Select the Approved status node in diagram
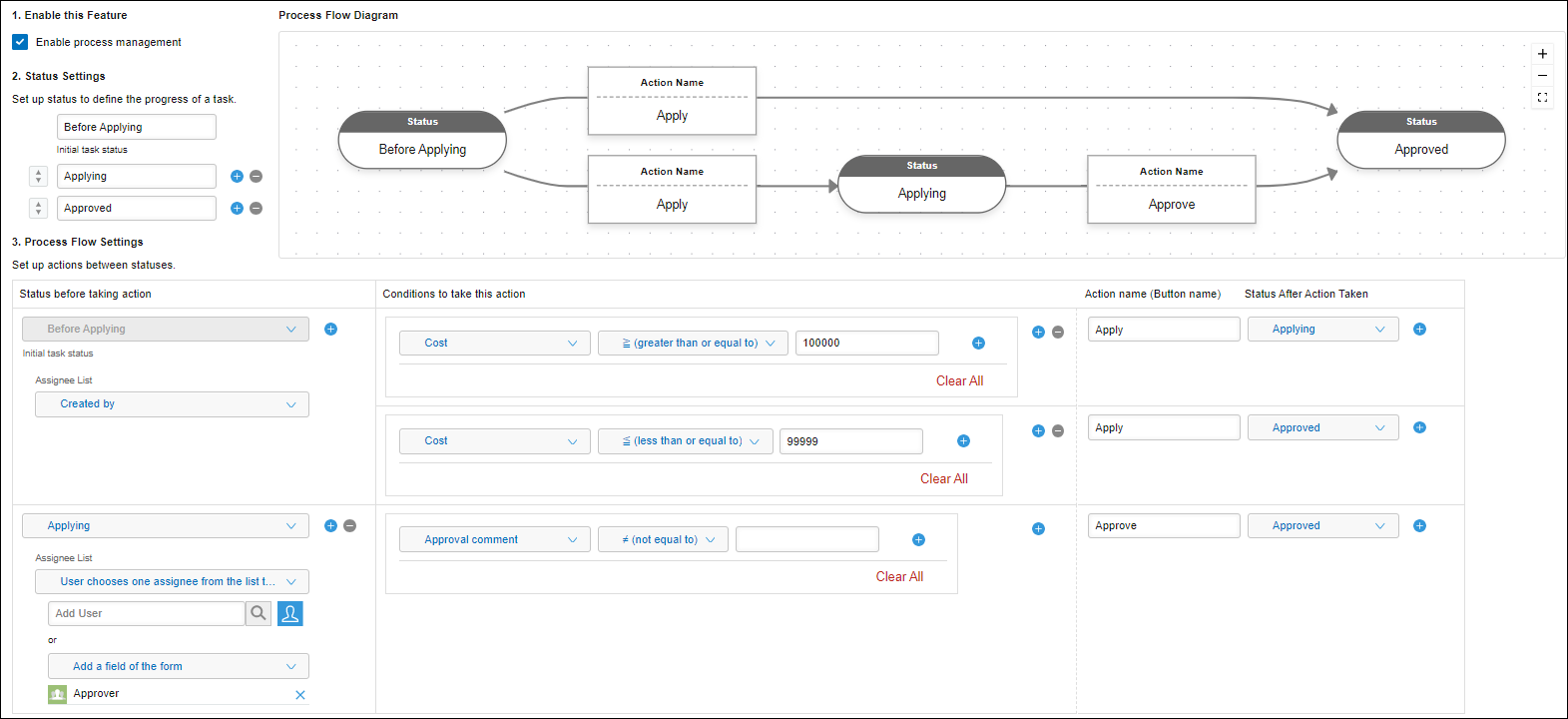 click(x=1421, y=140)
